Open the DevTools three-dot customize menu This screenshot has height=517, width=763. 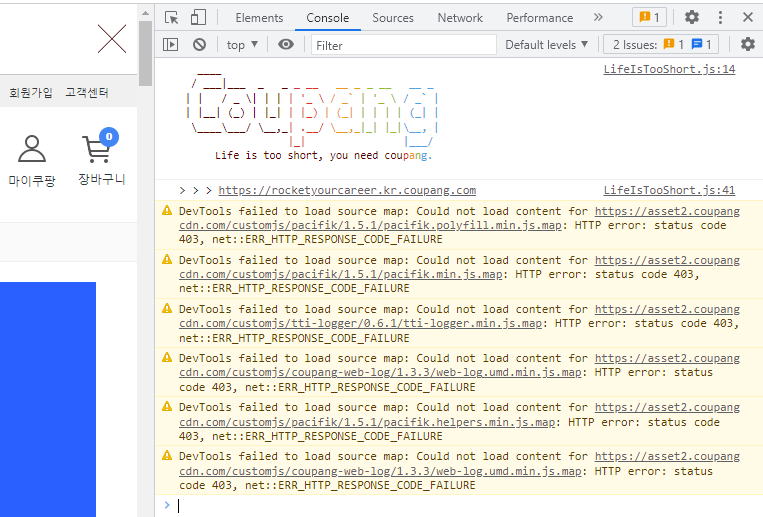pos(720,18)
